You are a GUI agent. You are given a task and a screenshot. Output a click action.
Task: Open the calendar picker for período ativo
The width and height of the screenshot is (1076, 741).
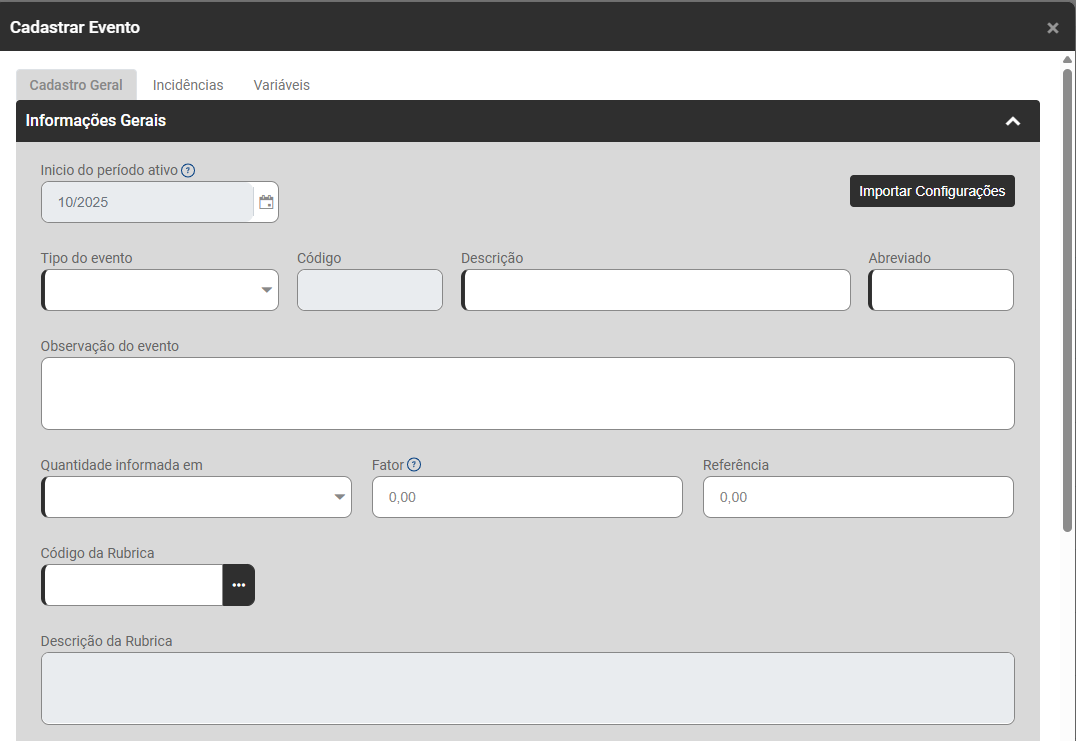(x=266, y=202)
